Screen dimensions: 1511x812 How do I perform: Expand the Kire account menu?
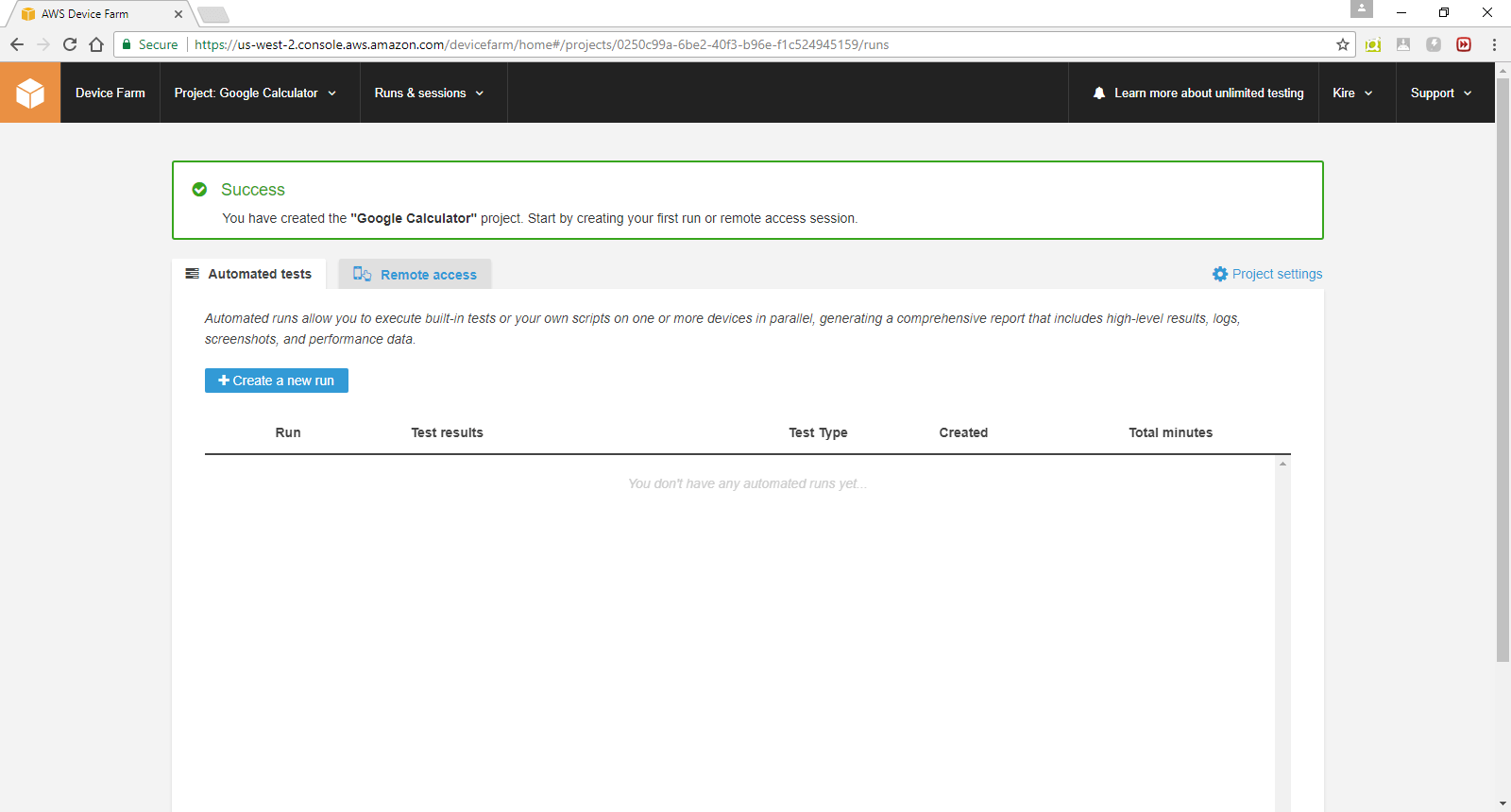1352,93
